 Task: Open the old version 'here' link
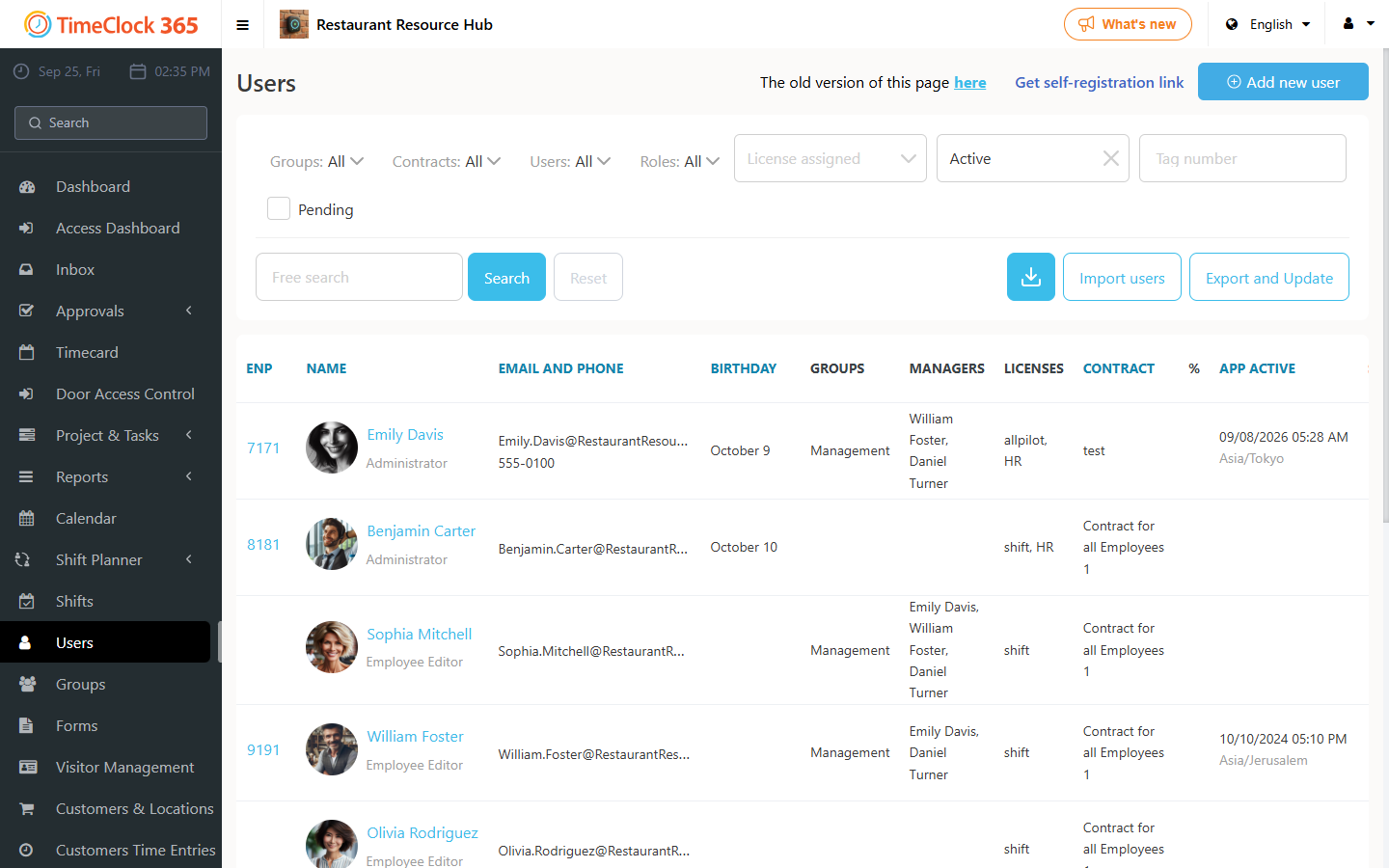[970, 83]
